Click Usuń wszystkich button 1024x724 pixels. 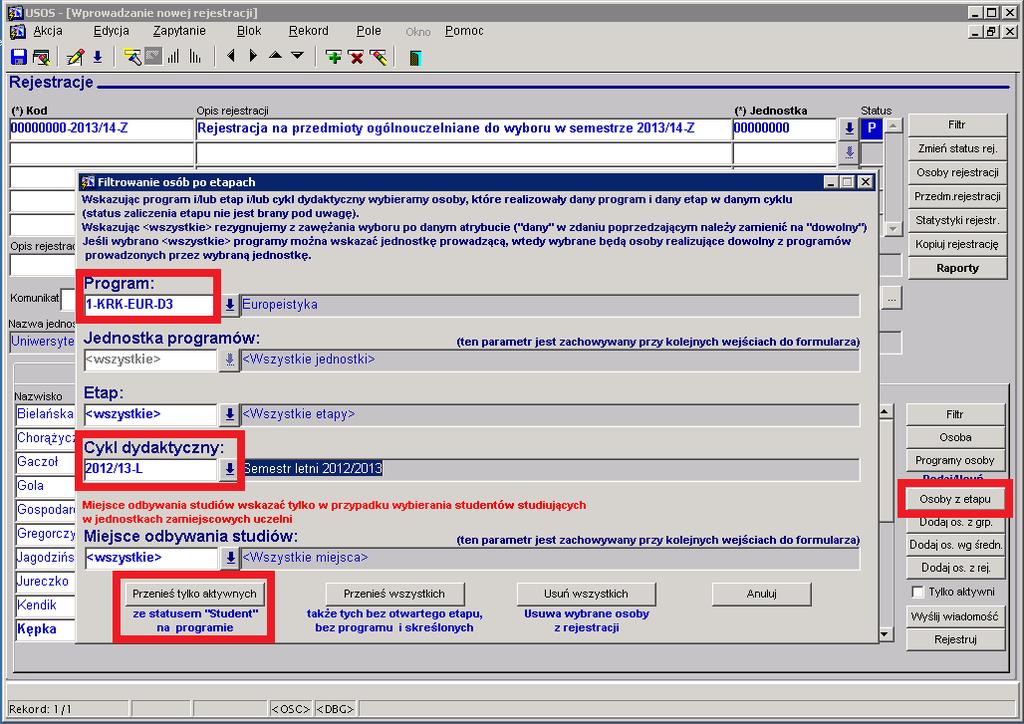tap(586, 594)
